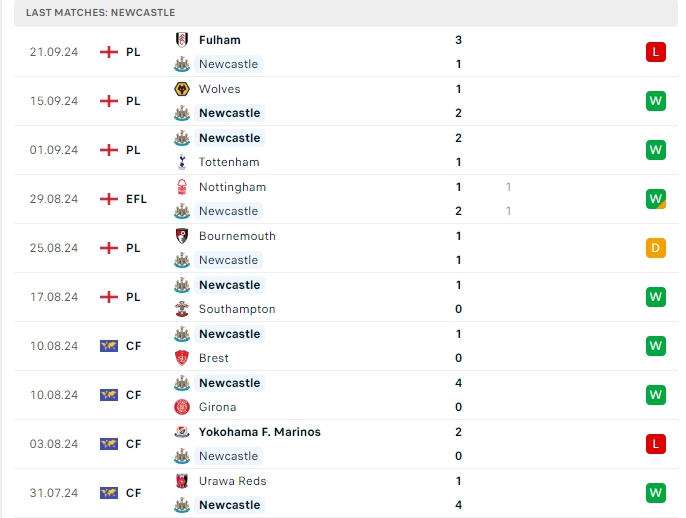Click the Tottenham club crest
This screenshot has width=686, height=518.
pos(182,162)
